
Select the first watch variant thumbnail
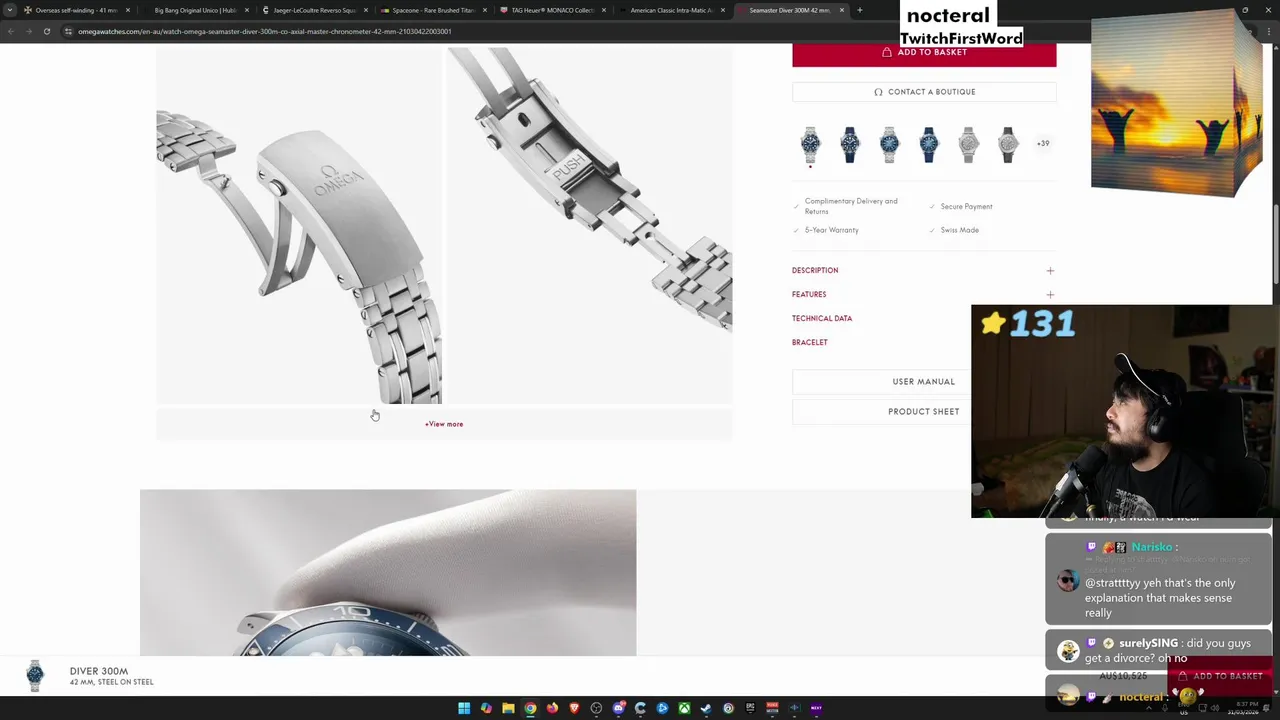[810, 144]
